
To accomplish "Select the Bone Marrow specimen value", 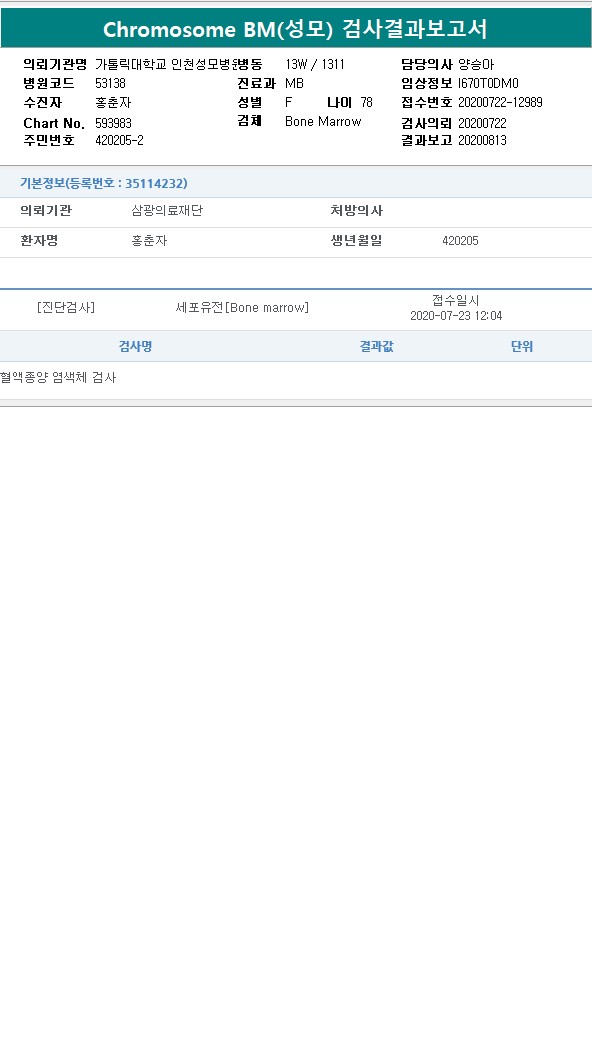I will click(x=323, y=121).
